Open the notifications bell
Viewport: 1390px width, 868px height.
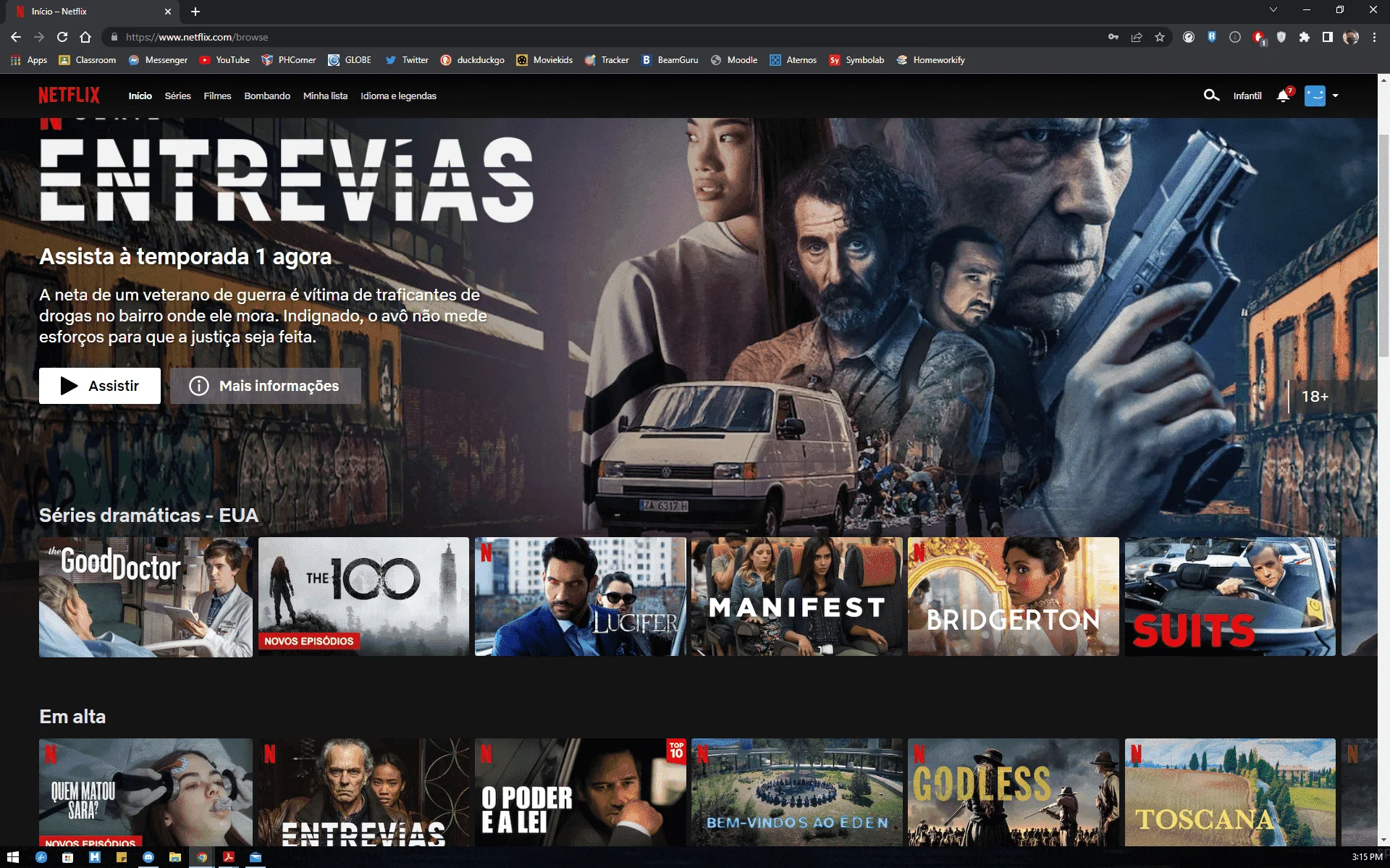point(1284,96)
